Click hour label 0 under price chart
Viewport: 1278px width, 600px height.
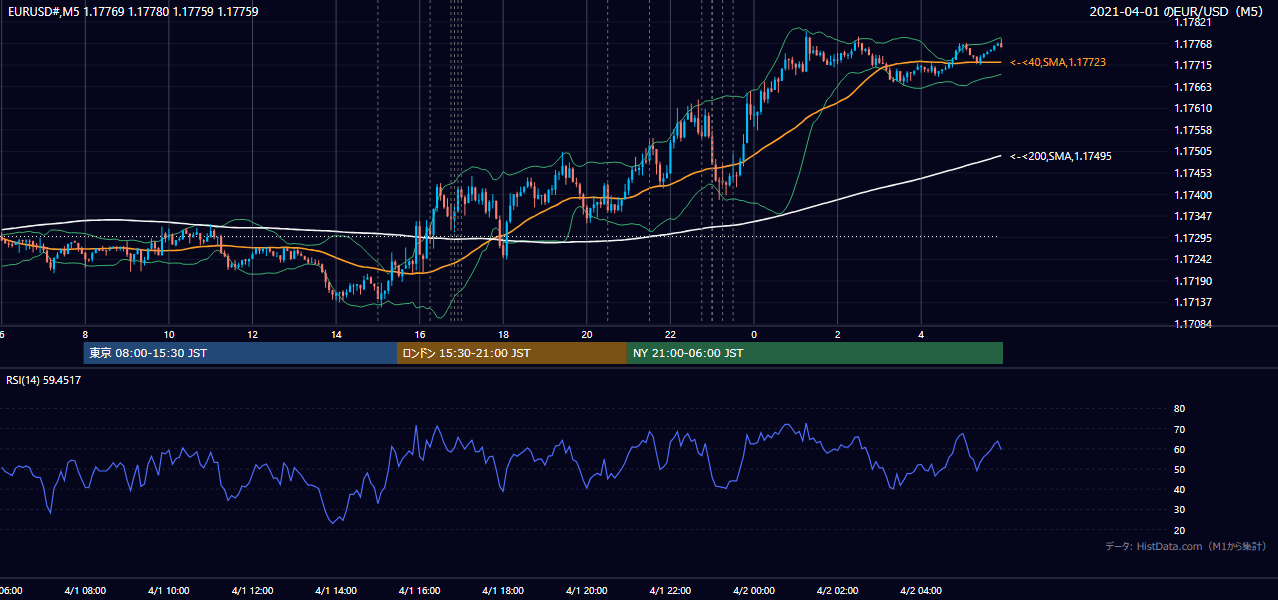tap(754, 335)
